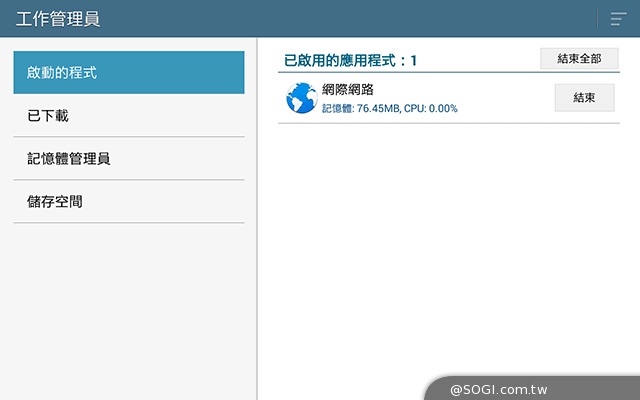Go to the 儲存空間 tab
The width and height of the screenshot is (640, 400).
pyautogui.click(x=129, y=202)
